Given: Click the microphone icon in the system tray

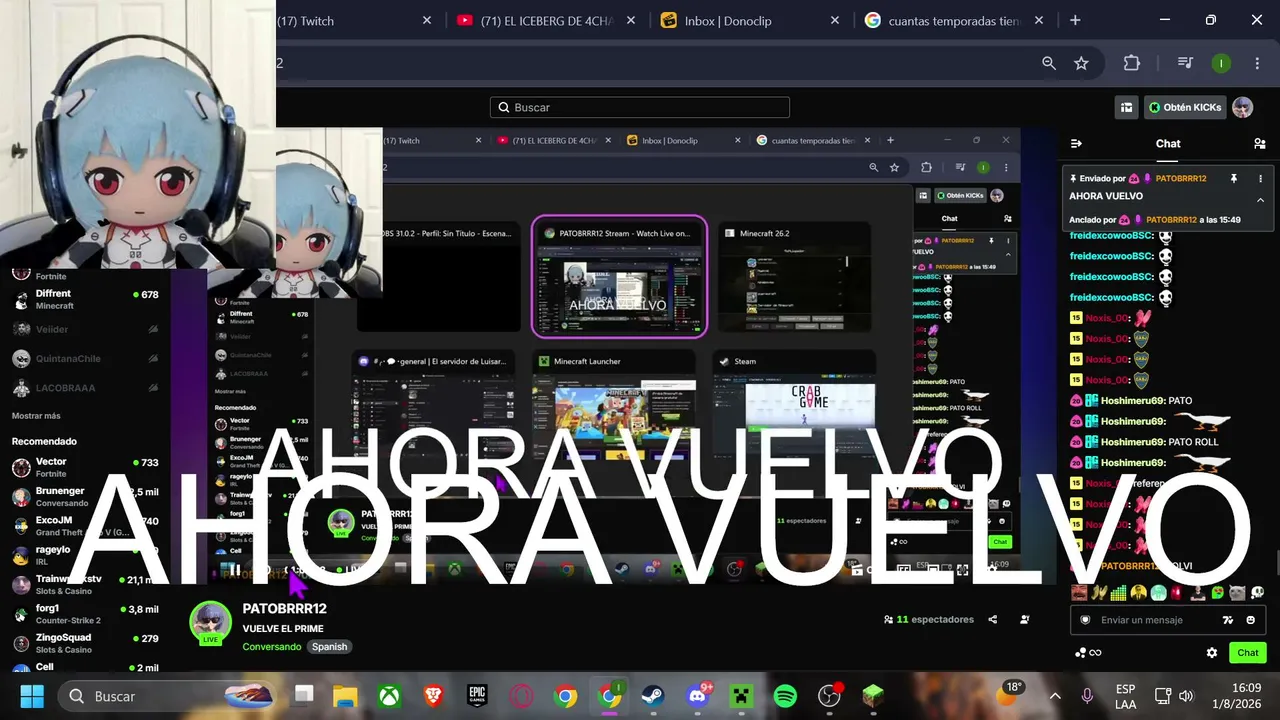Looking at the screenshot, I should (x=1087, y=696).
